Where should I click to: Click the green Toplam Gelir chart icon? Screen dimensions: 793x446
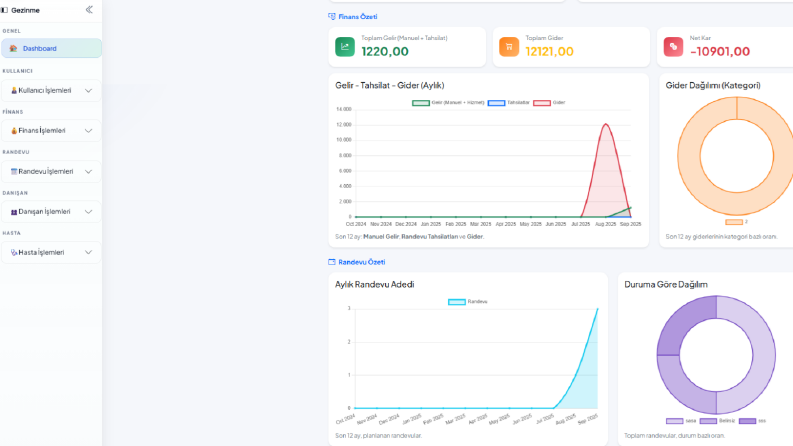point(345,47)
